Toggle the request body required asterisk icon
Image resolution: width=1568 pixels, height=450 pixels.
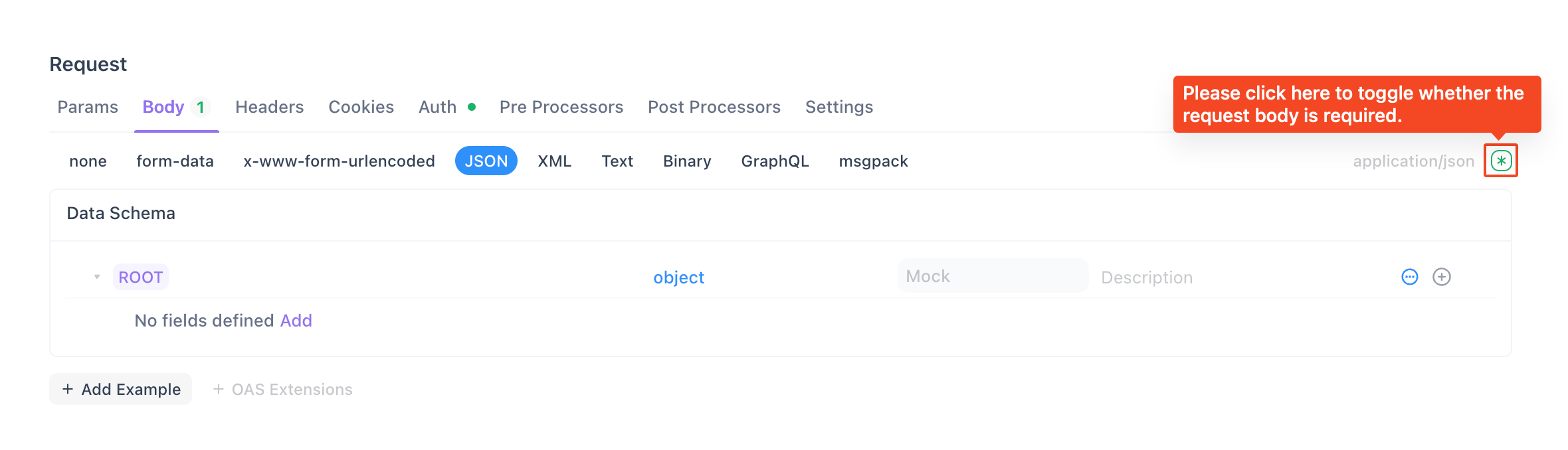coord(1501,161)
